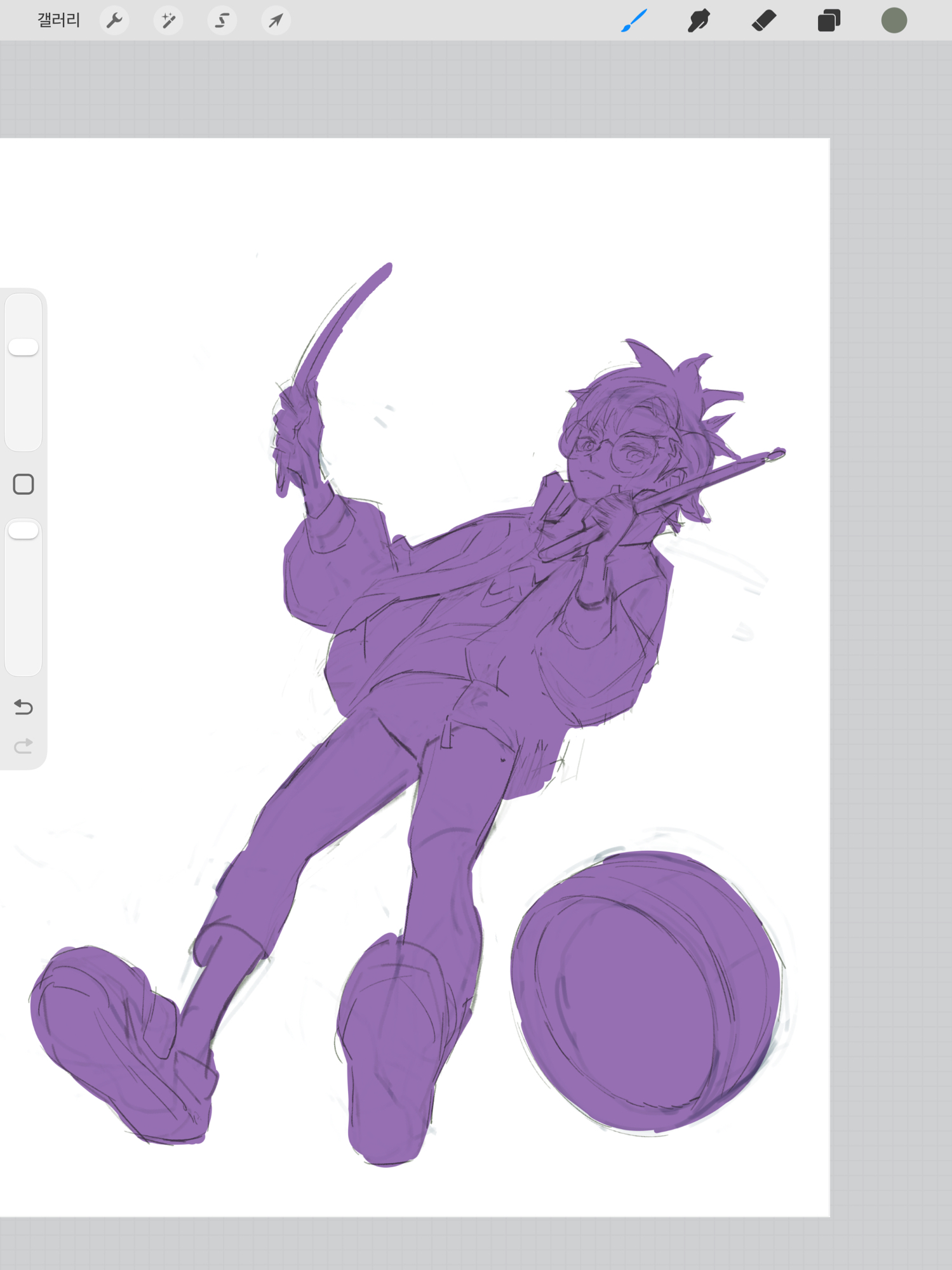The width and height of the screenshot is (952, 1270).
Task: Click the brush size slider handle
Action: tap(23, 347)
